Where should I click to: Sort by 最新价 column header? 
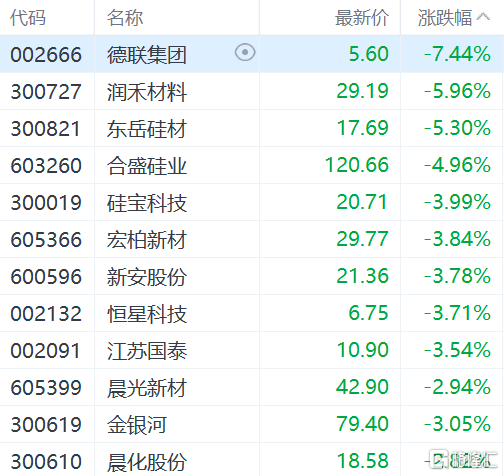[362, 18]
